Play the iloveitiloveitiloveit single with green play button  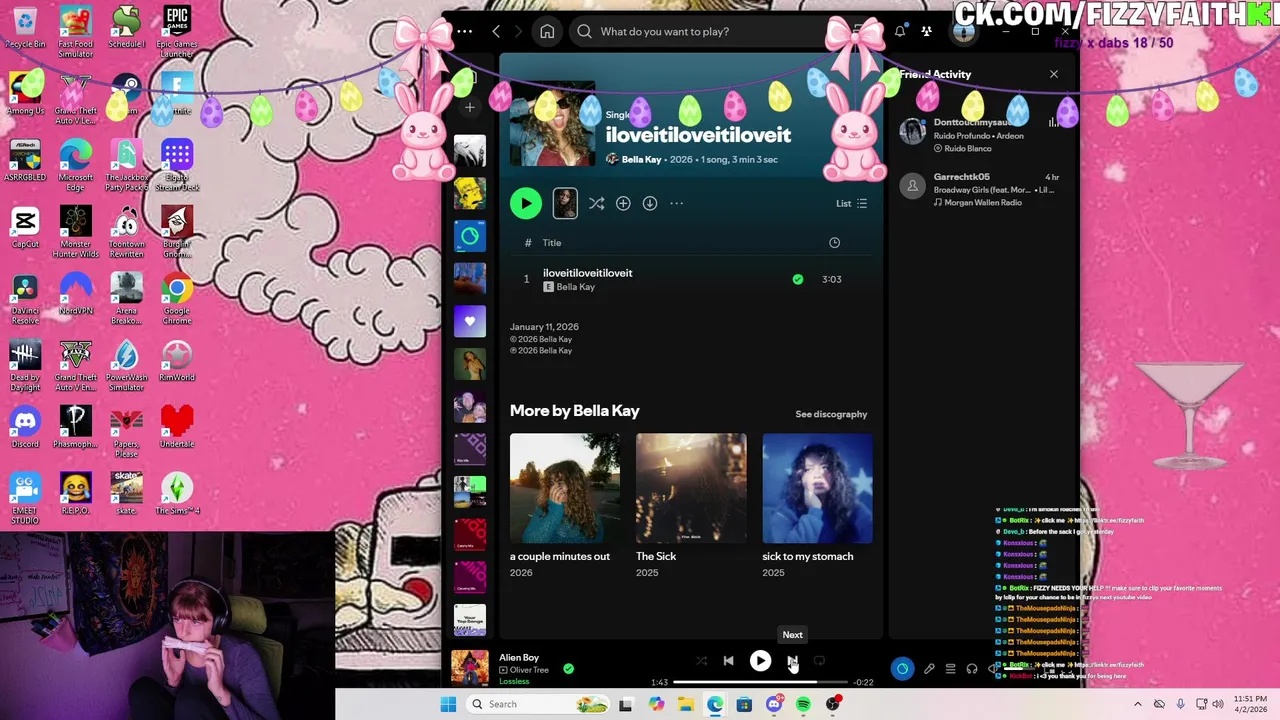pos(526,203)
